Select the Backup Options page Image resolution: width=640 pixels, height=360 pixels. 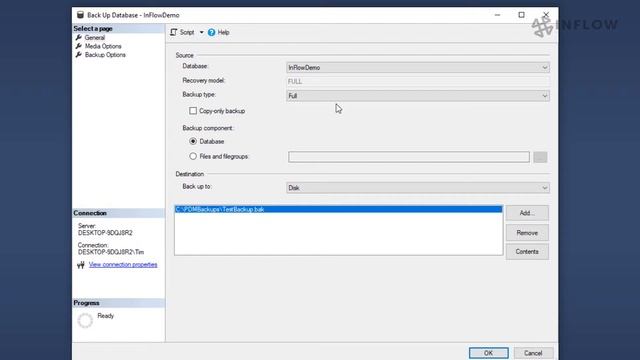(x=105, y=55)
